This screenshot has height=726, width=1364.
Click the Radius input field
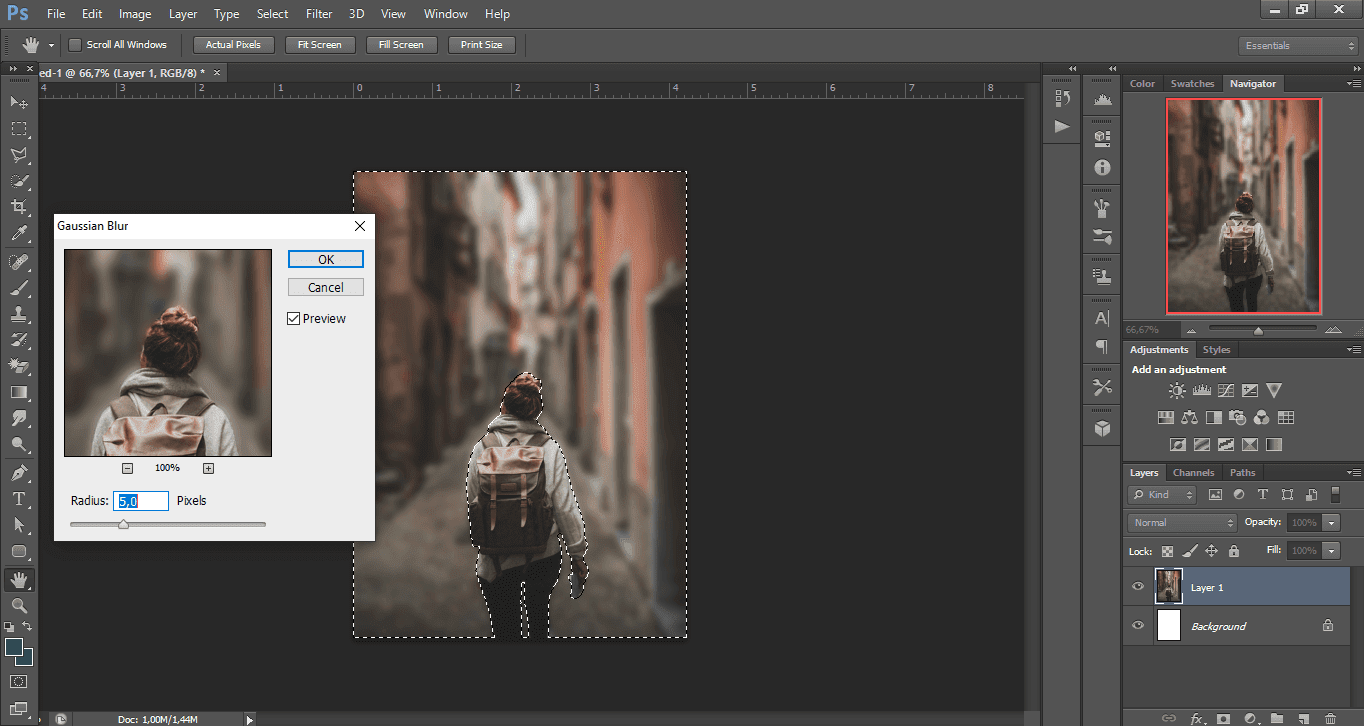(x=142, y=500)
